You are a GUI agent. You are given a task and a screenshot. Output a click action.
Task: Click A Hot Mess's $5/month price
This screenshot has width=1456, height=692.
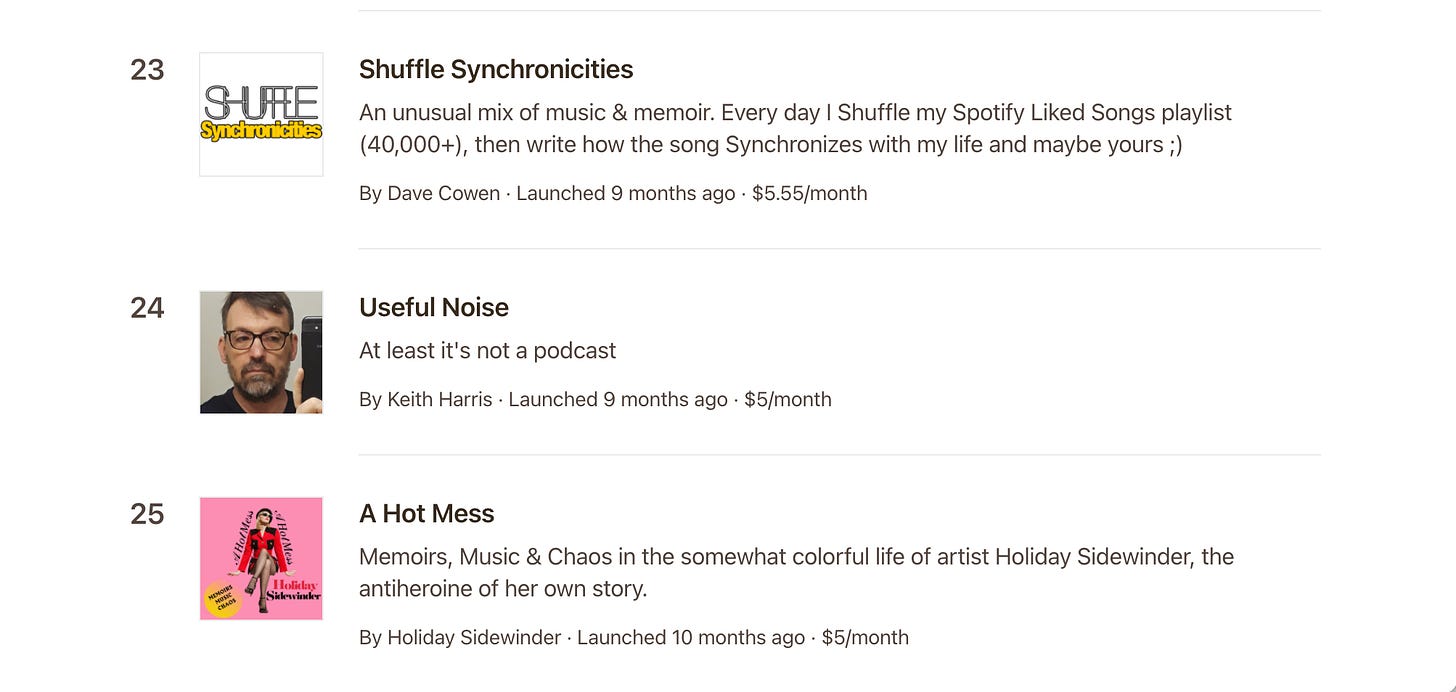[x=865, y=637]
